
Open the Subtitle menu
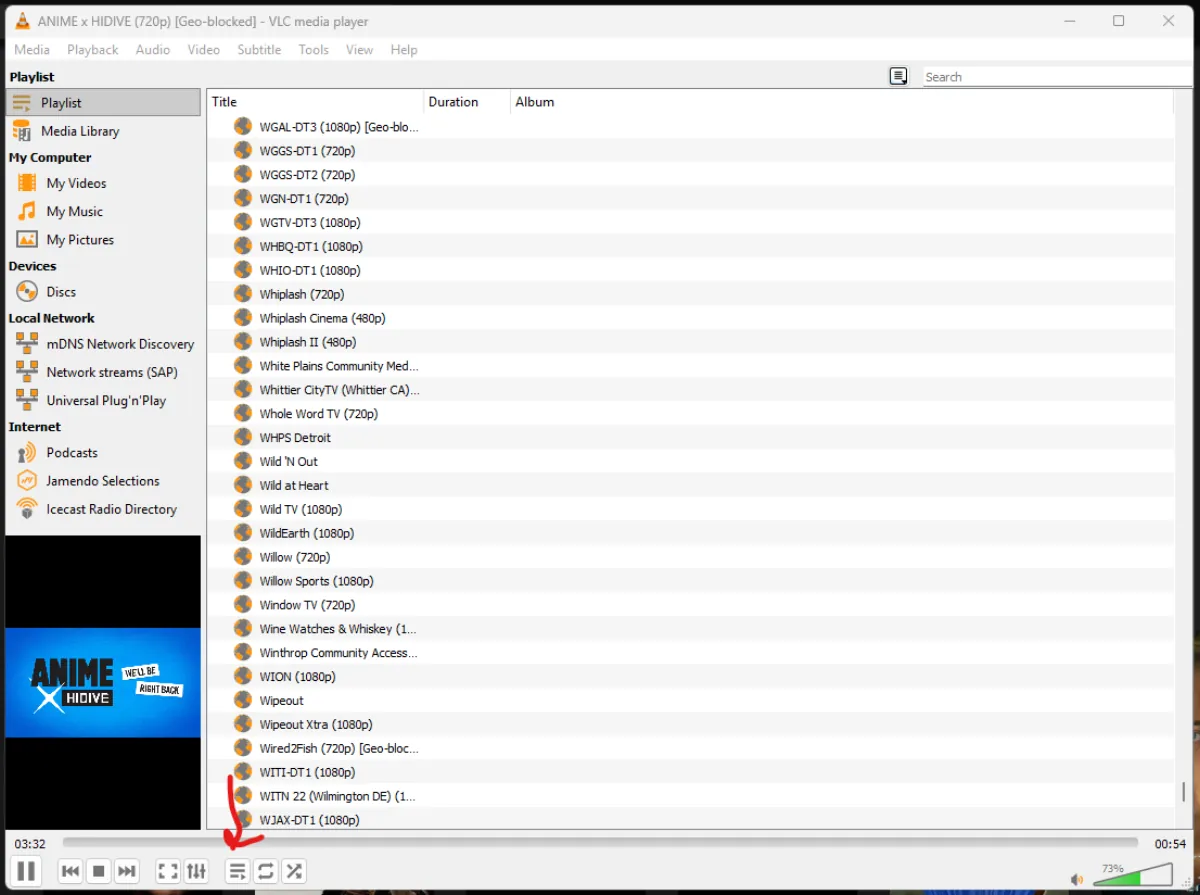pyautogui.click(x=259, y=50)
